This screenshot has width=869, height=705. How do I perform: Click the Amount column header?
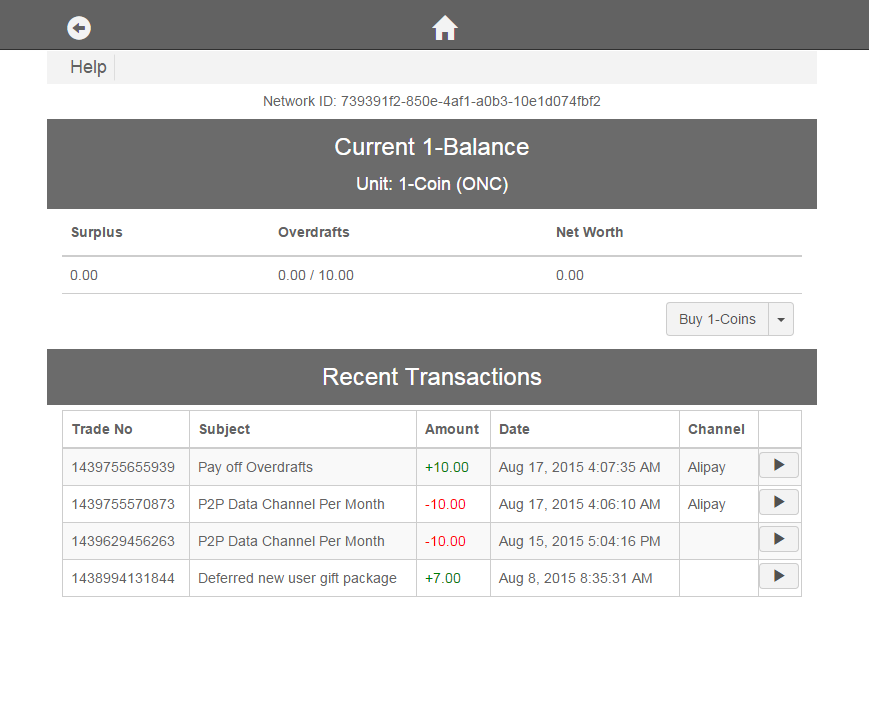point(452,429)
